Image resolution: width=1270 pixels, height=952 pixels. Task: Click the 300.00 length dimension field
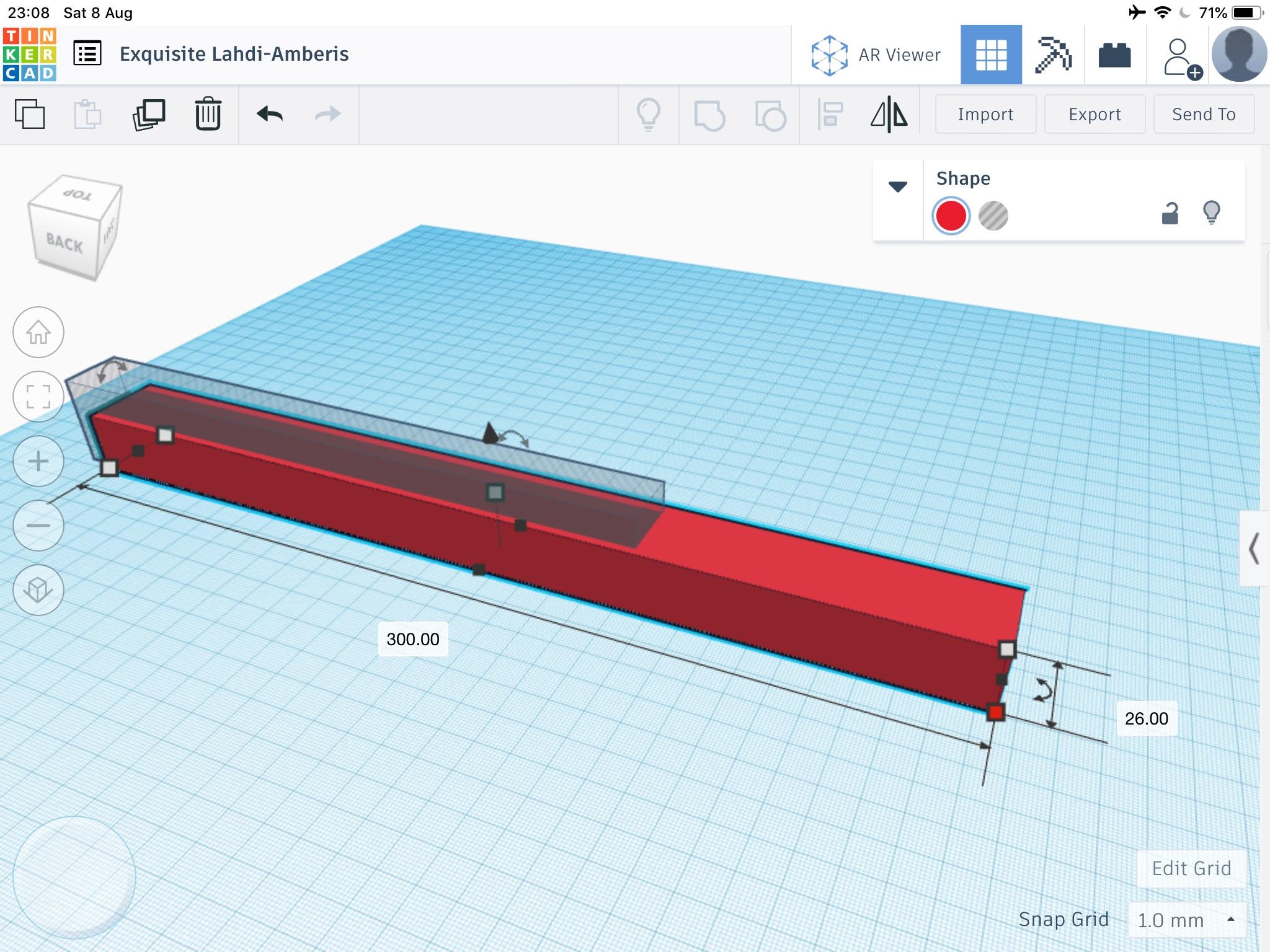pos(413,639)
